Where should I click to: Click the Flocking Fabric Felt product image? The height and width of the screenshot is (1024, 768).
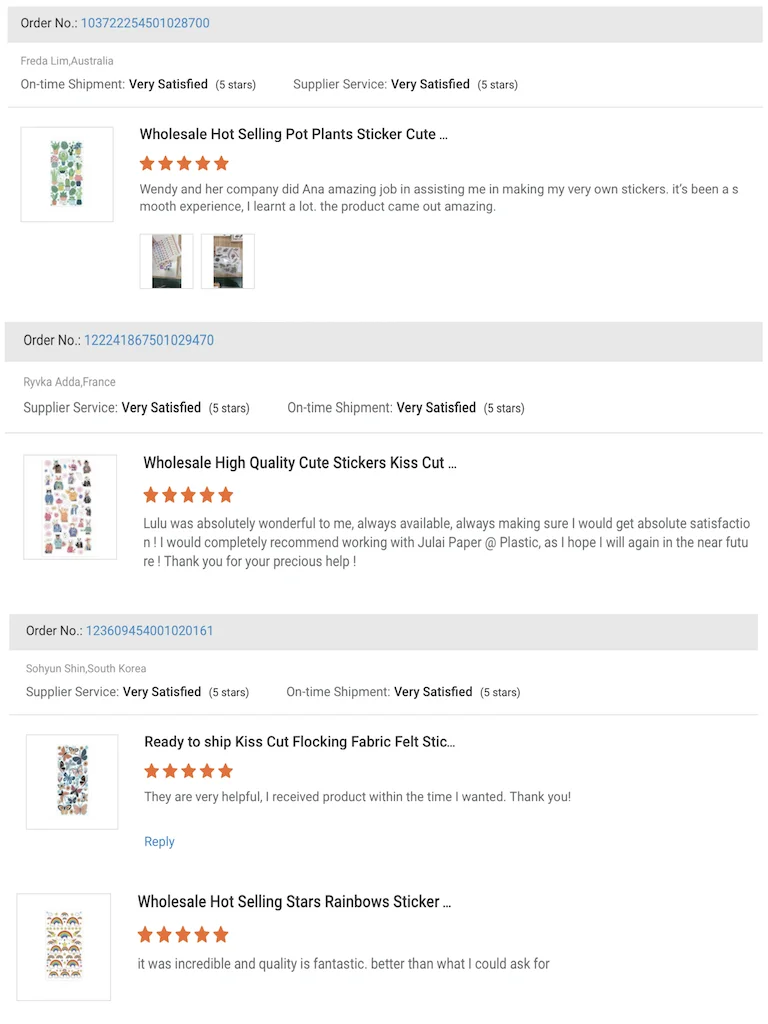[72, 782]
